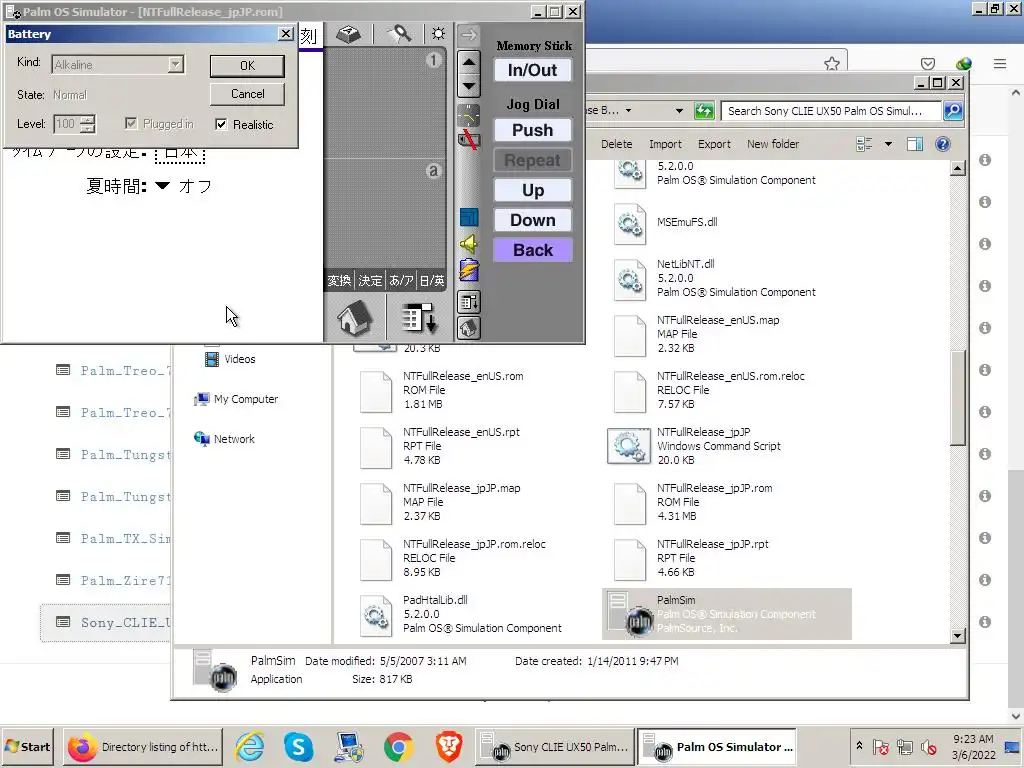This screenshot has width=1024, height=768.
Task: Select the find magnifier icon in simulator
Action: click(x=399, y=34)
